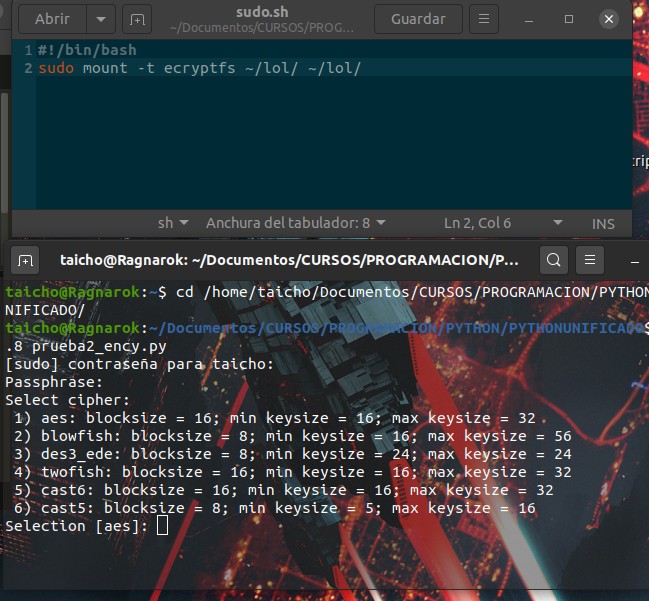Click the Guardar button

point(418,19)
